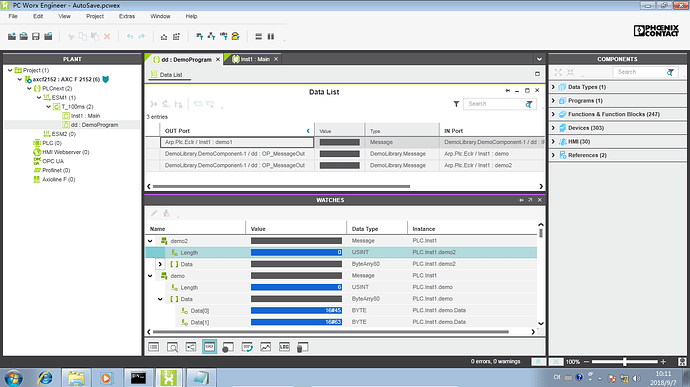
Task: Undo the last action with the toolbar arrow
Action: (130, 37)
